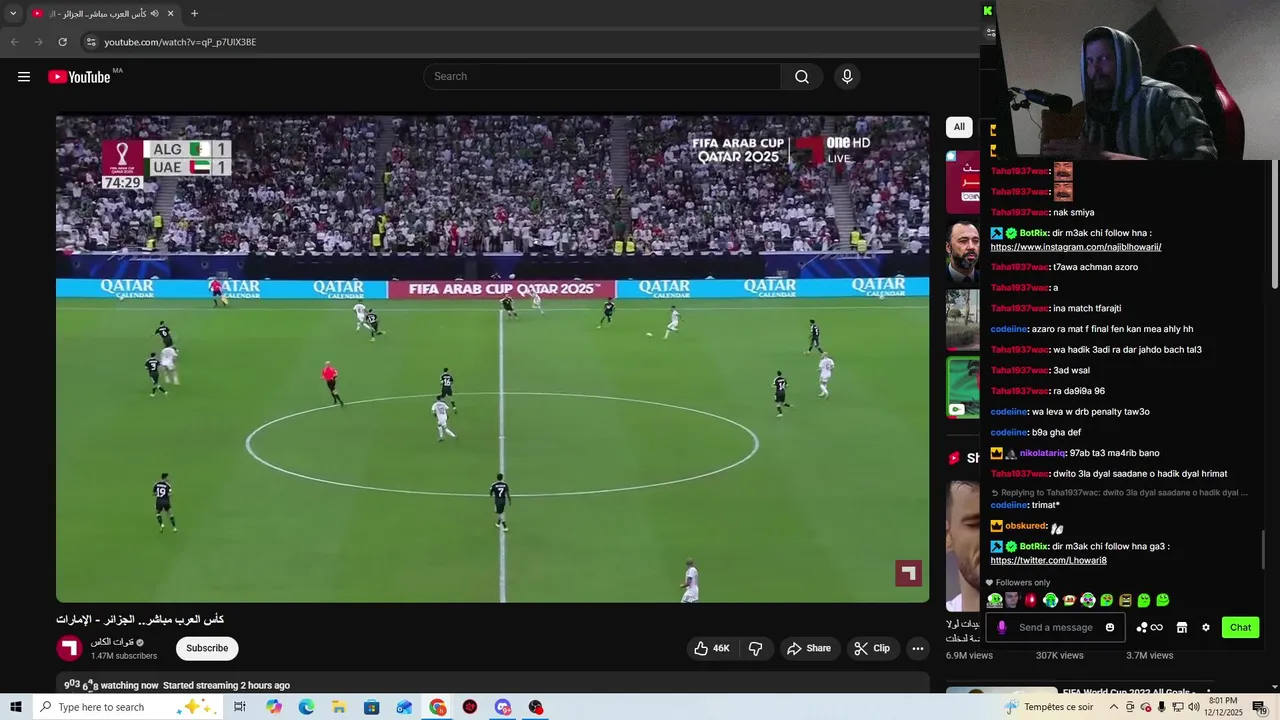
Task: Open the channel avatar next to Subscribe
Action: 69,648
